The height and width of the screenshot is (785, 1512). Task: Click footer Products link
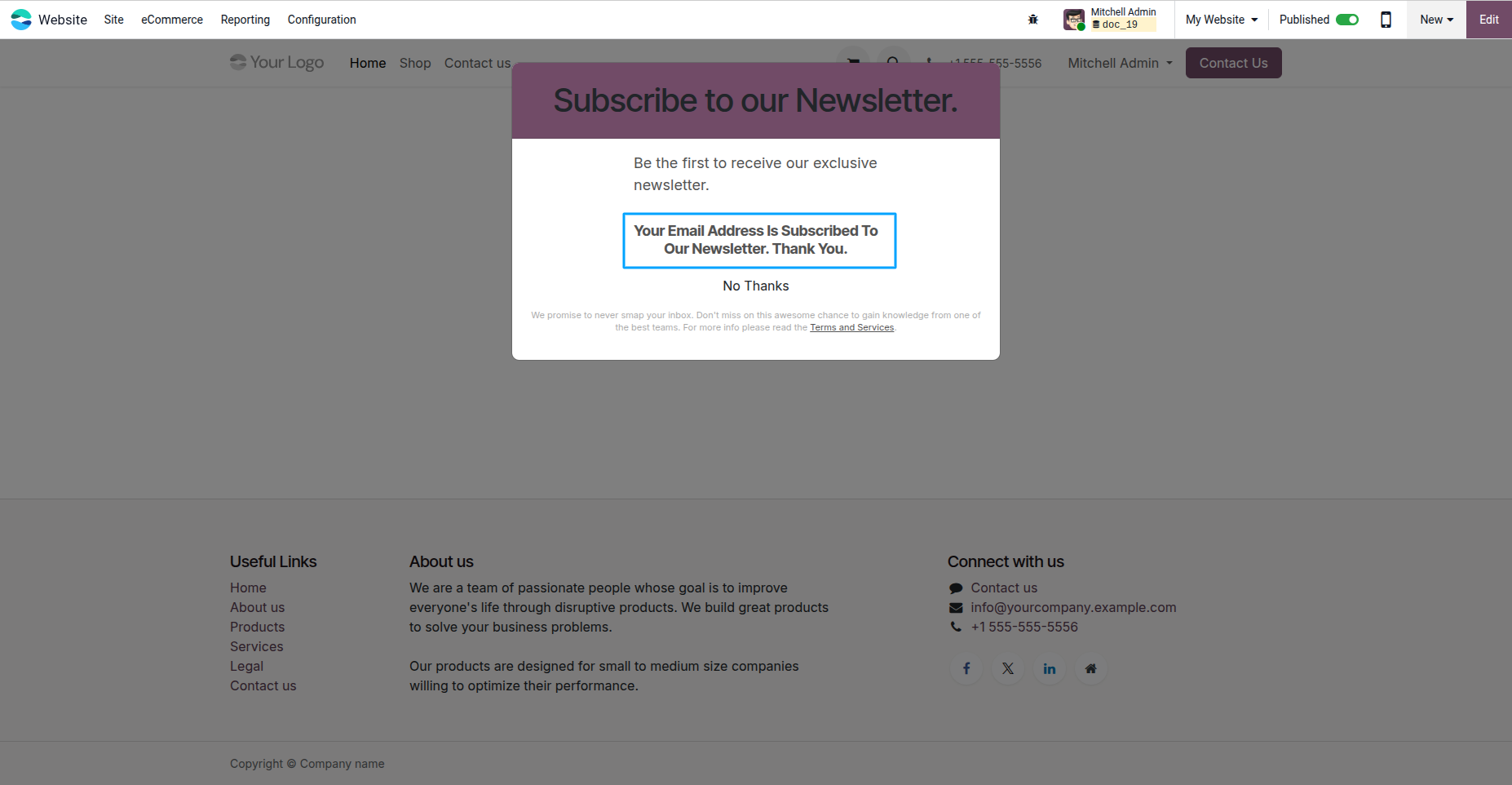257,627
